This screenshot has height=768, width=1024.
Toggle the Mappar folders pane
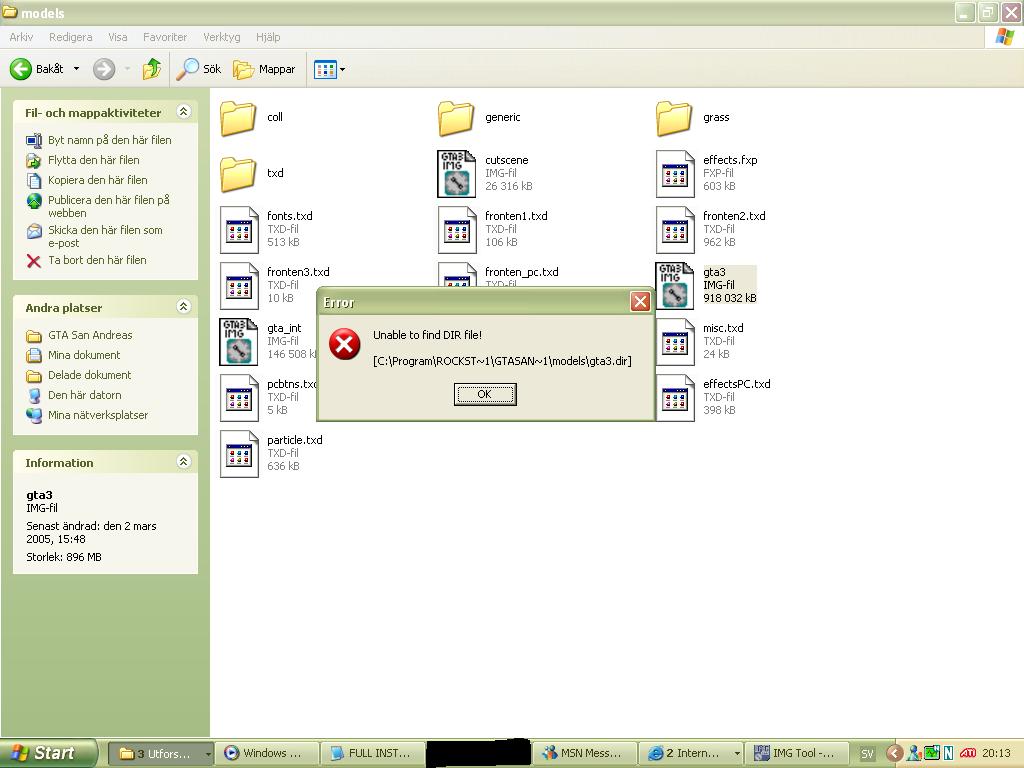coord(264,69)
